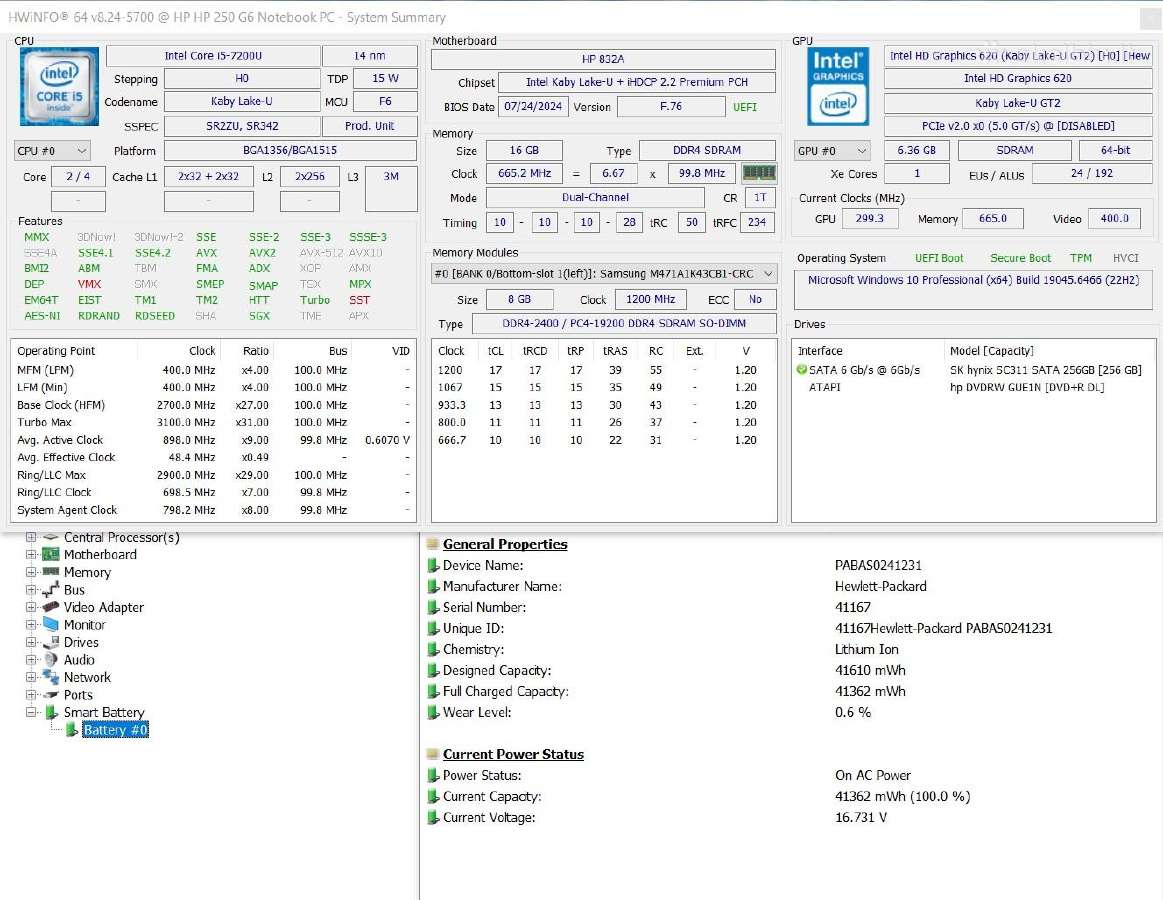Click the Full Charged Capacity value 41362 mWh
Viewport: 1163px width, 900px height.
(870, 692)
